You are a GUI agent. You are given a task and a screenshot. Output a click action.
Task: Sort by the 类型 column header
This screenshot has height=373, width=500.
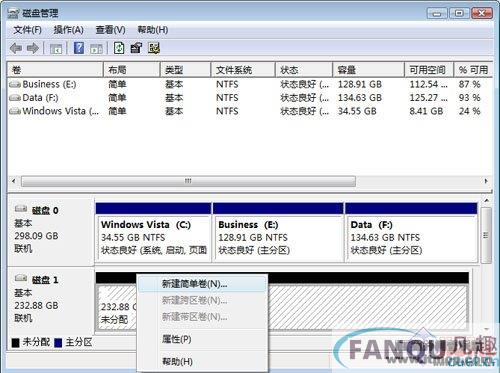click(x=185, y=70)
